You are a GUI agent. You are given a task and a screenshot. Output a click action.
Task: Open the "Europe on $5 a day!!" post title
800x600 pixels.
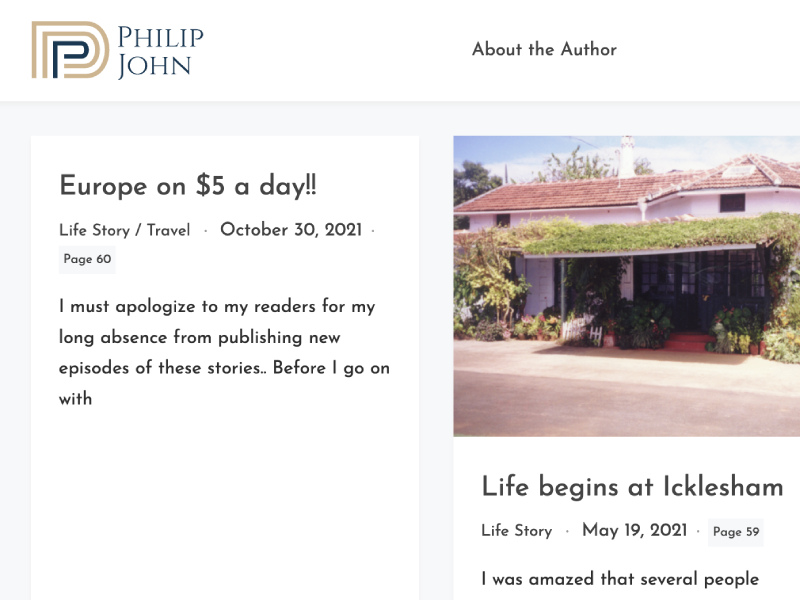pos(188,186)
